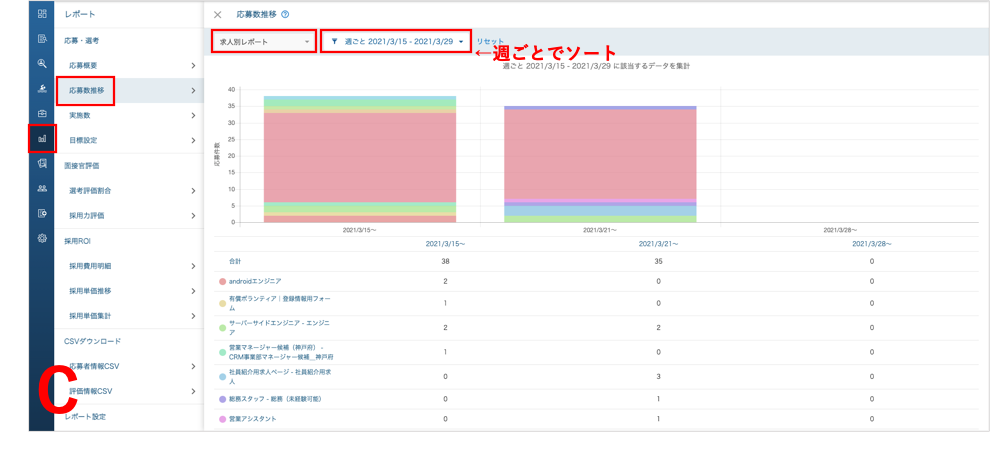This screenshot has width=990, height=467.
Task: Open 選考評価割合 in the report menu
Action: pyautogui.click(x=129, y=191)
